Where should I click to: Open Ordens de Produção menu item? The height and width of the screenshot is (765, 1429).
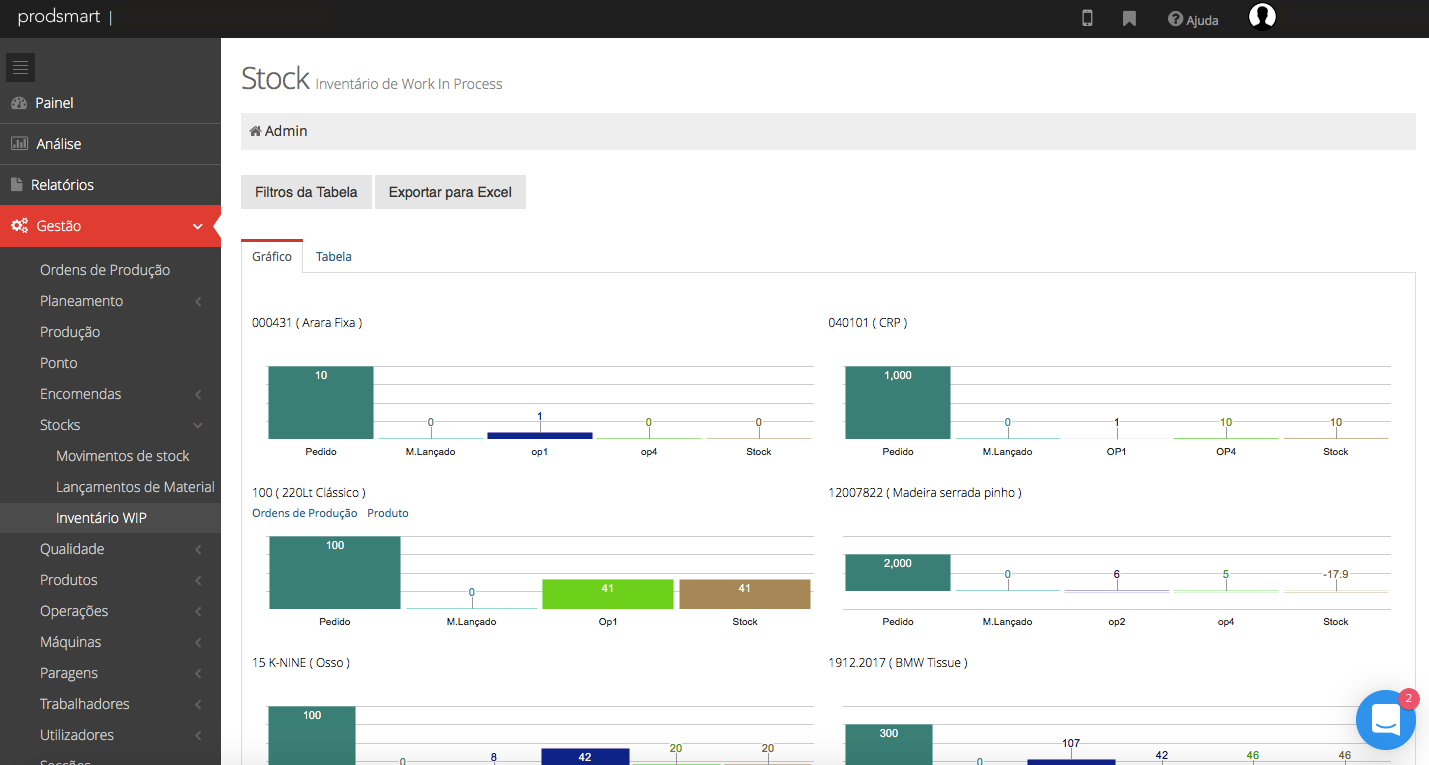pos(105,270)
